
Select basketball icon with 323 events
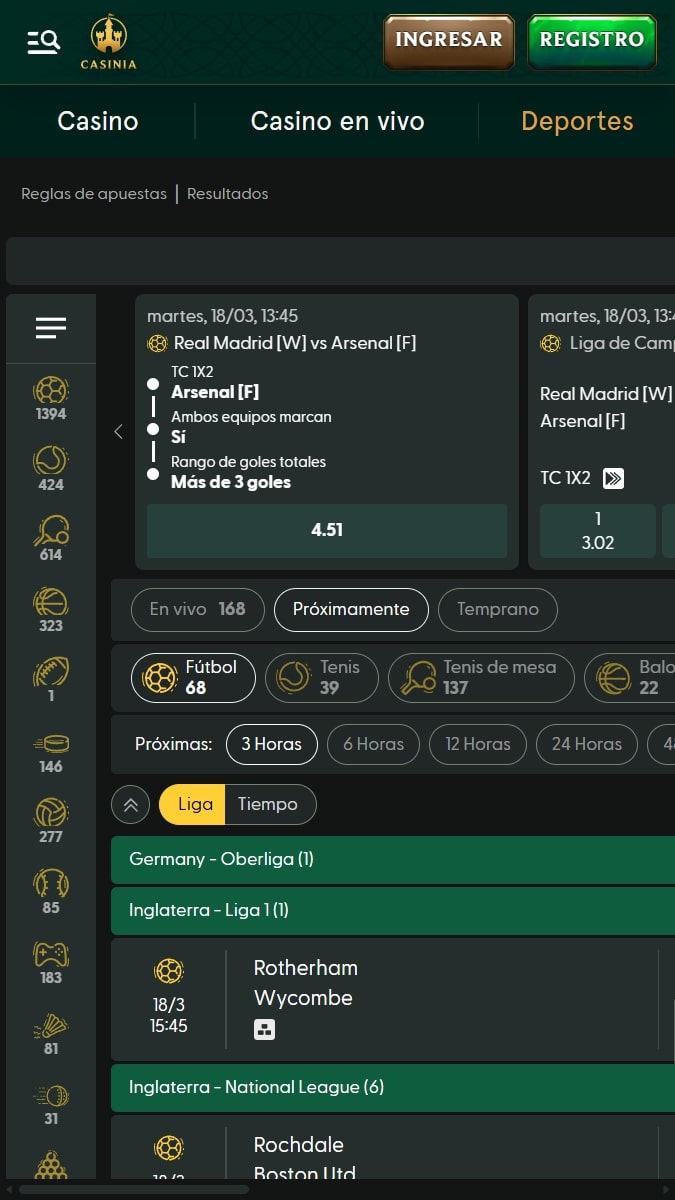tap(51, 609)
